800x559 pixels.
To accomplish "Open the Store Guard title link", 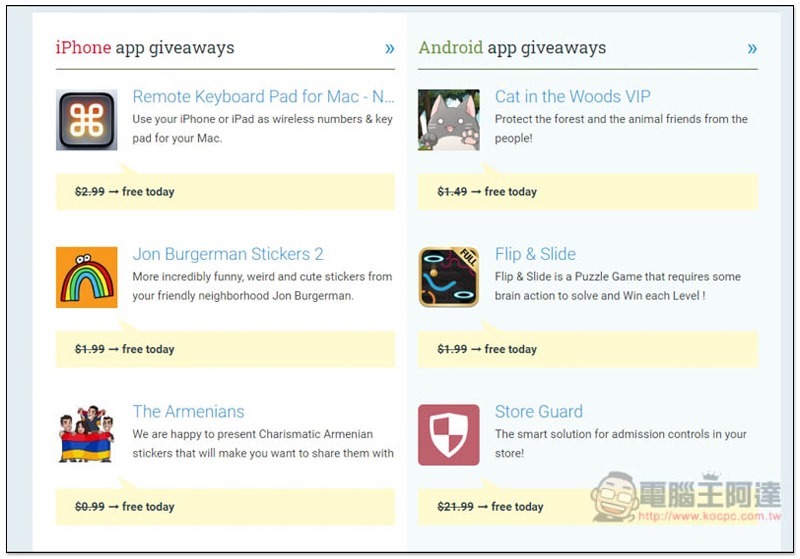I will coord(539,412).
